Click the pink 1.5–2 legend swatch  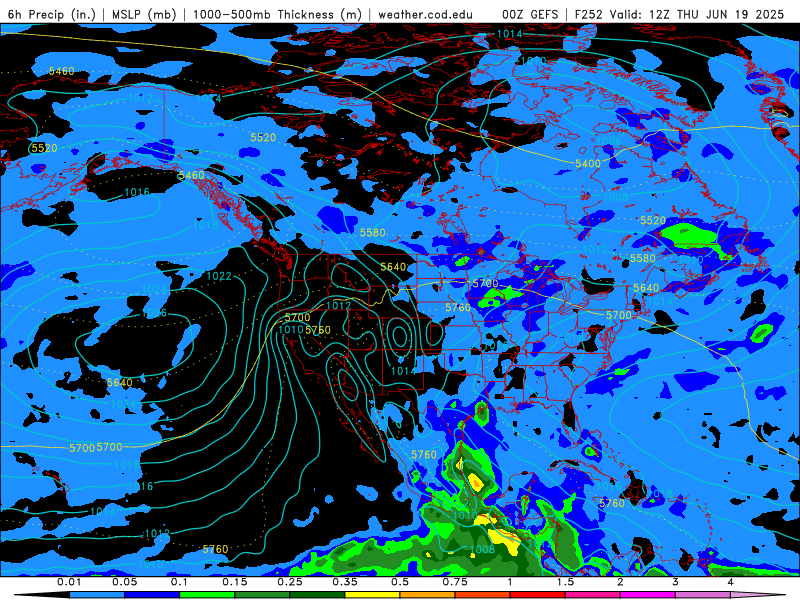593,595
